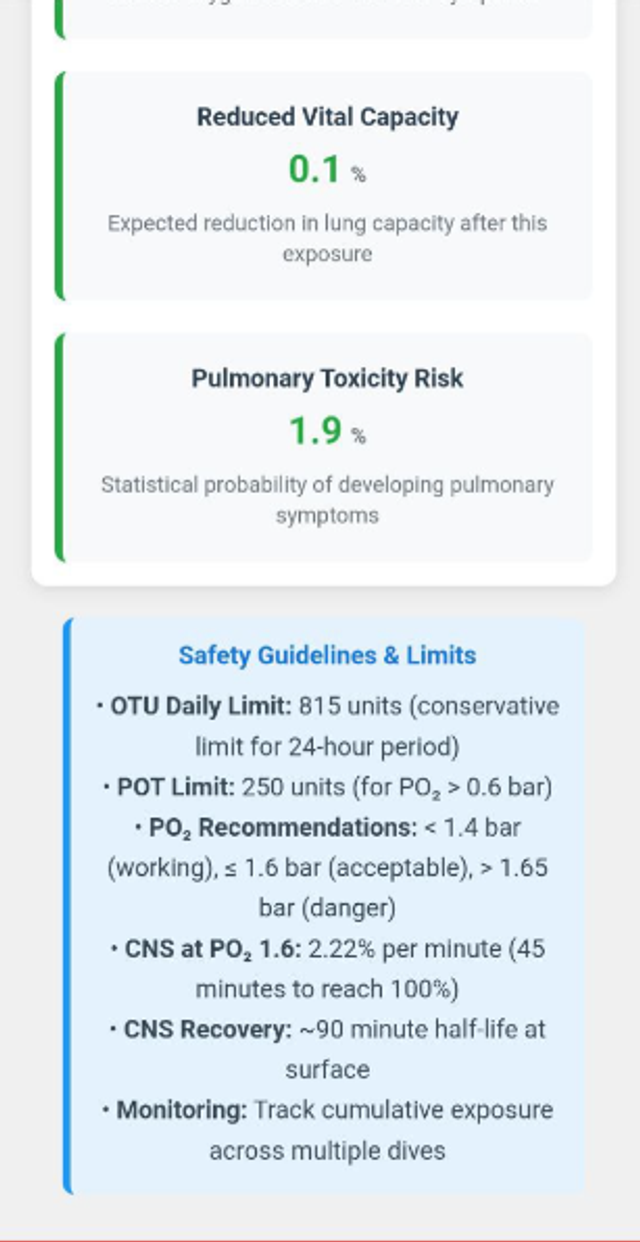640x1242 pixels.
Task: Click the 0.1 vital capacity value
Action: [314, 170]
